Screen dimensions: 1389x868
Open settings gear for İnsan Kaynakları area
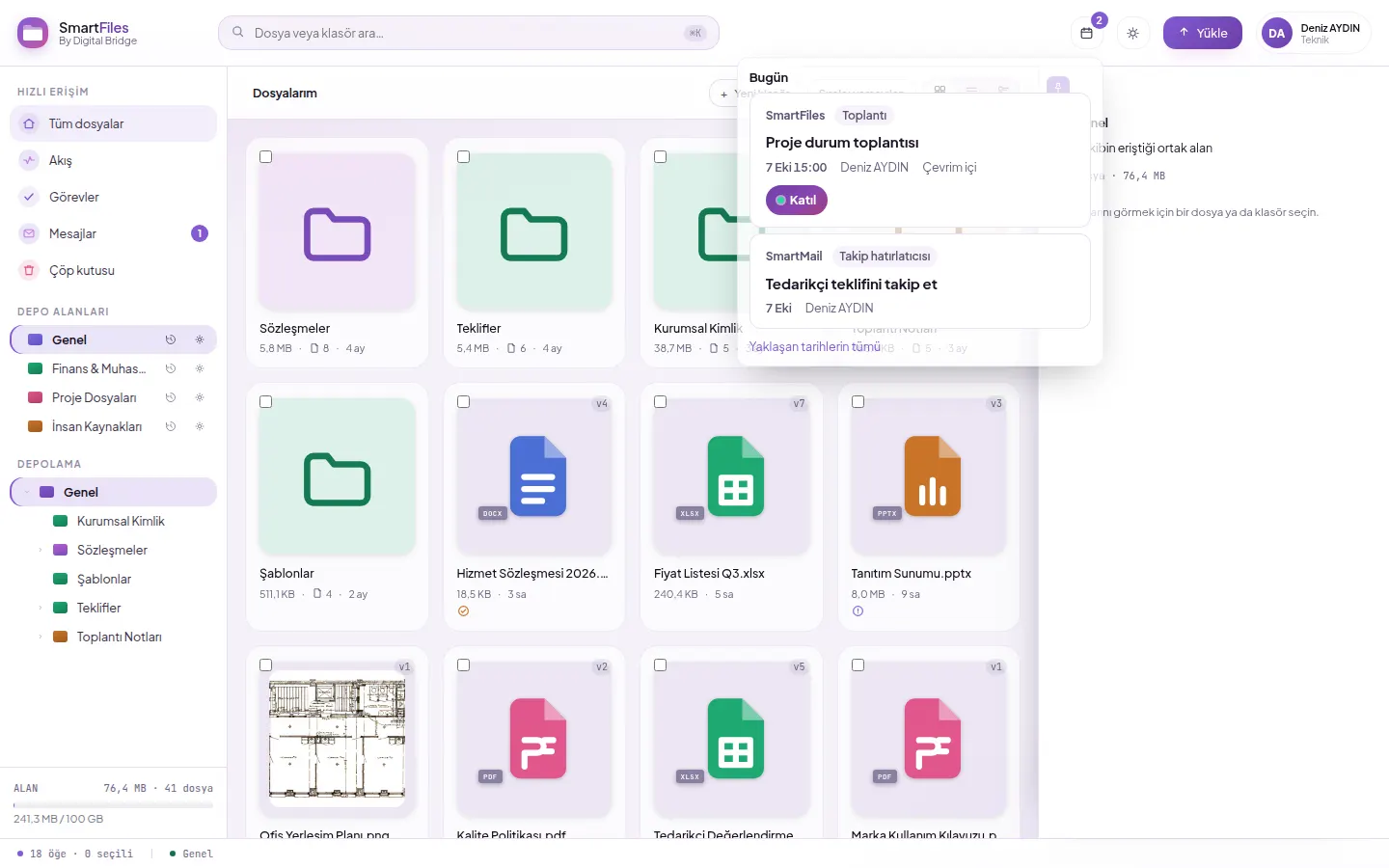tap(200, 426)
